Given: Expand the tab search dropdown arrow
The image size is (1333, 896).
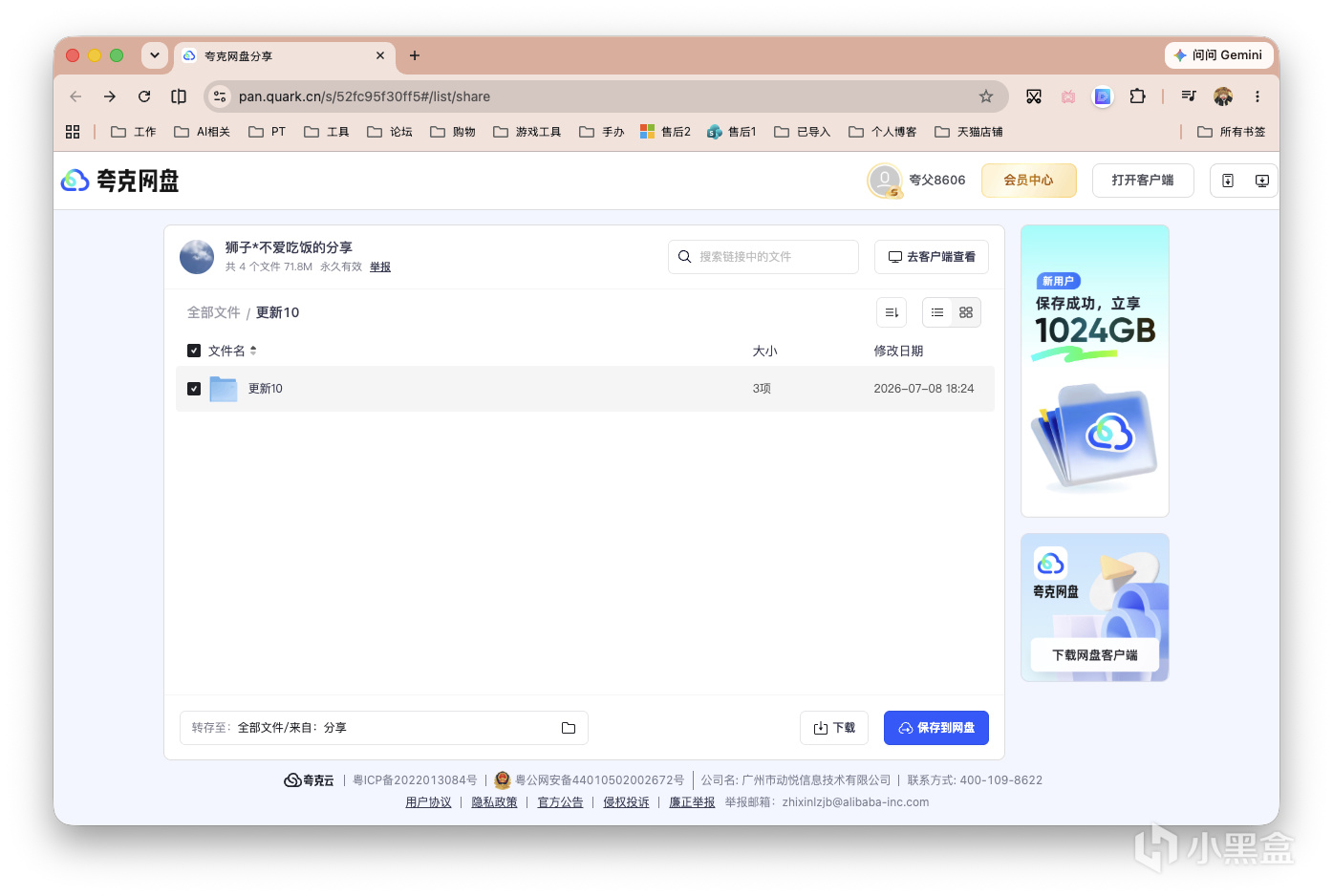Looking at the screenshot, I should [155, 55].
